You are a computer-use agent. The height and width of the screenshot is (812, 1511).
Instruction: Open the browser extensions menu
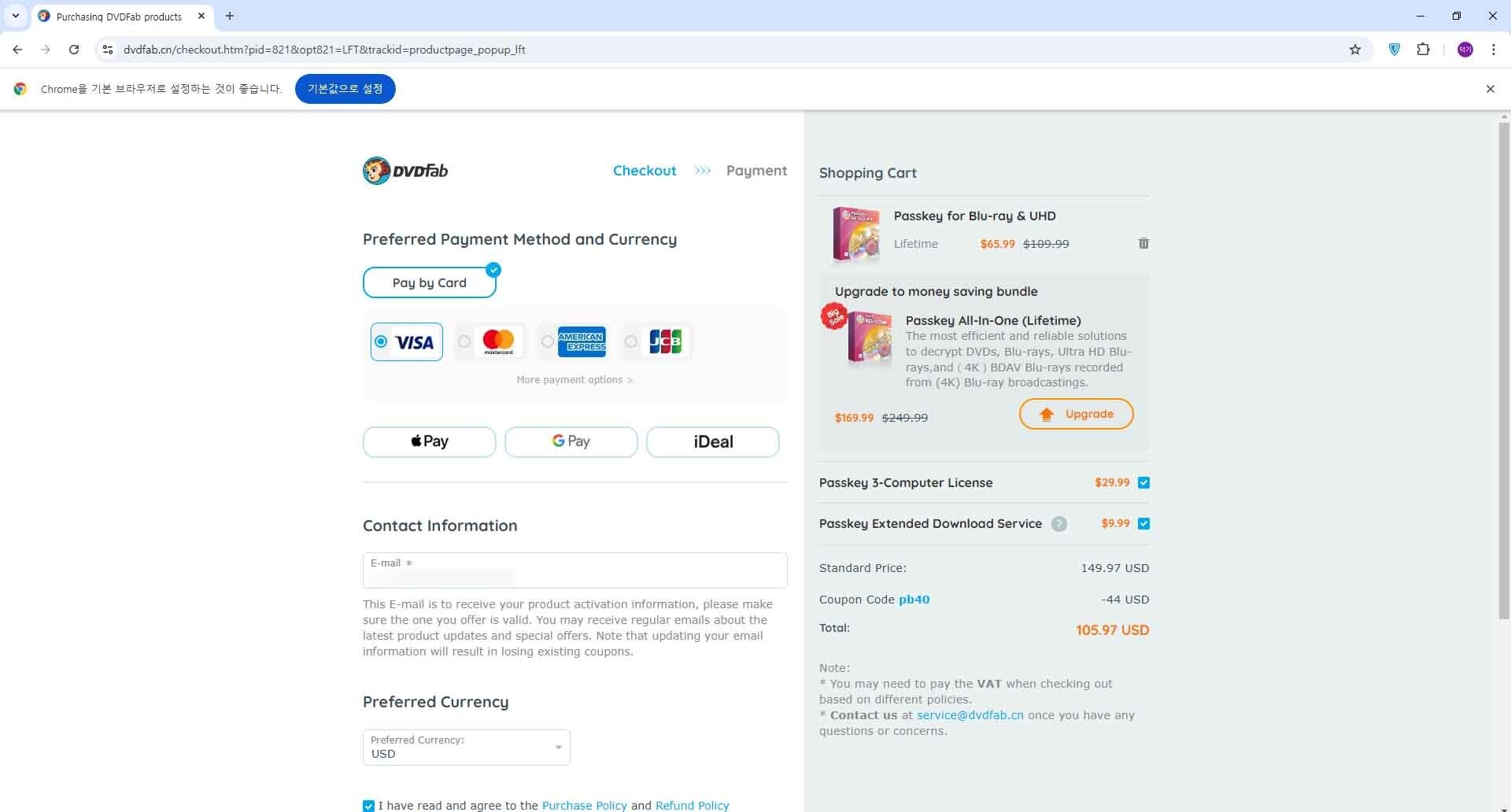(x=1423, y=50)
